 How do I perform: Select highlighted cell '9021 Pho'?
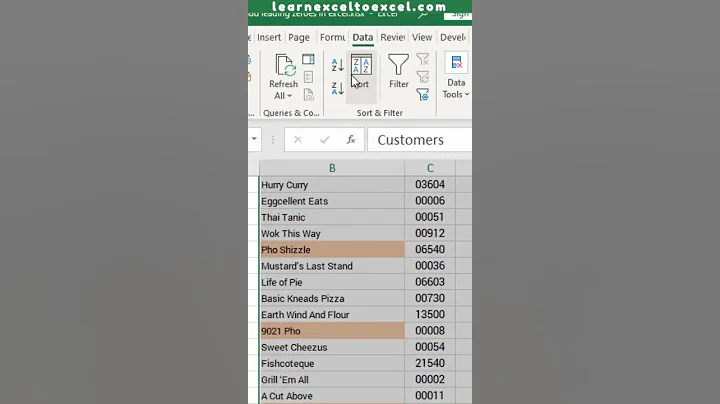[x=332, y=331]
